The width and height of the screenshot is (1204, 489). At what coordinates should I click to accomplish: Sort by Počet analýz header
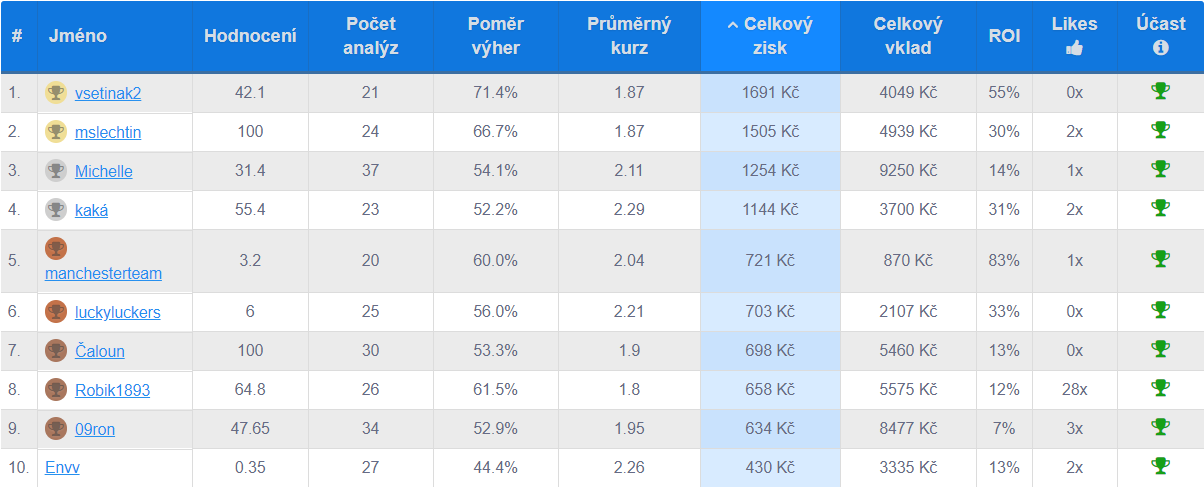371,36
